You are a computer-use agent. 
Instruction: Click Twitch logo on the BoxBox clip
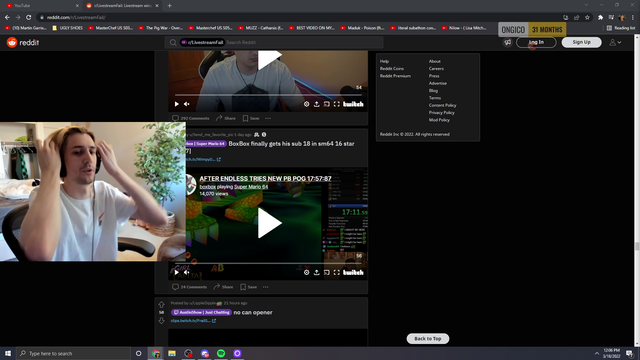point(353,272)
